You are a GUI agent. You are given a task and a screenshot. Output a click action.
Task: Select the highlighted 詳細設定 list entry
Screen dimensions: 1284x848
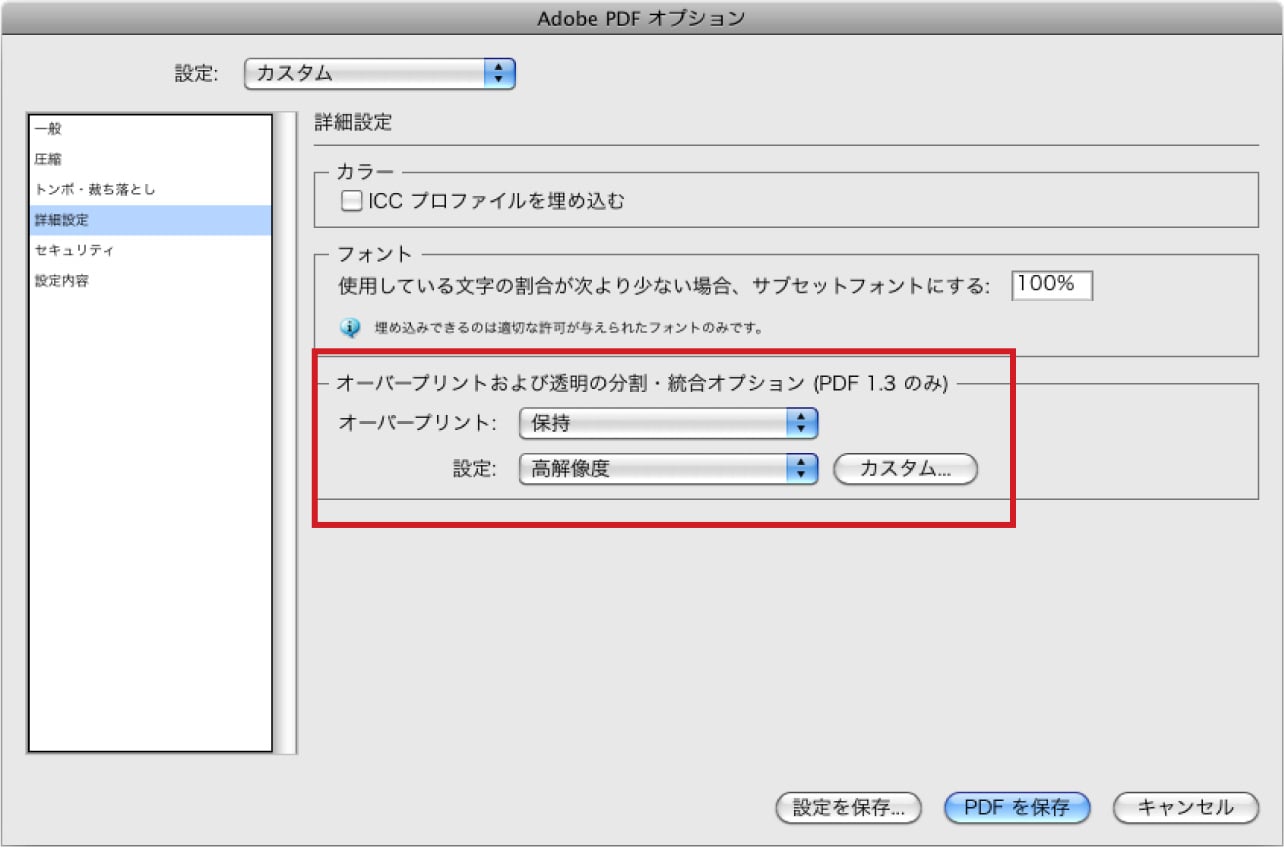click(x=150, y=221)
